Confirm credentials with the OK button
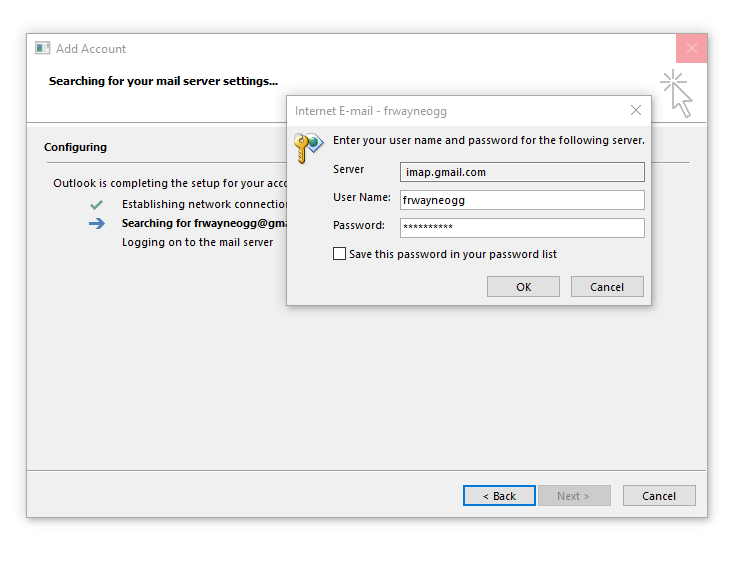Viewport: 751px width, 561px height. coord(523,286)
